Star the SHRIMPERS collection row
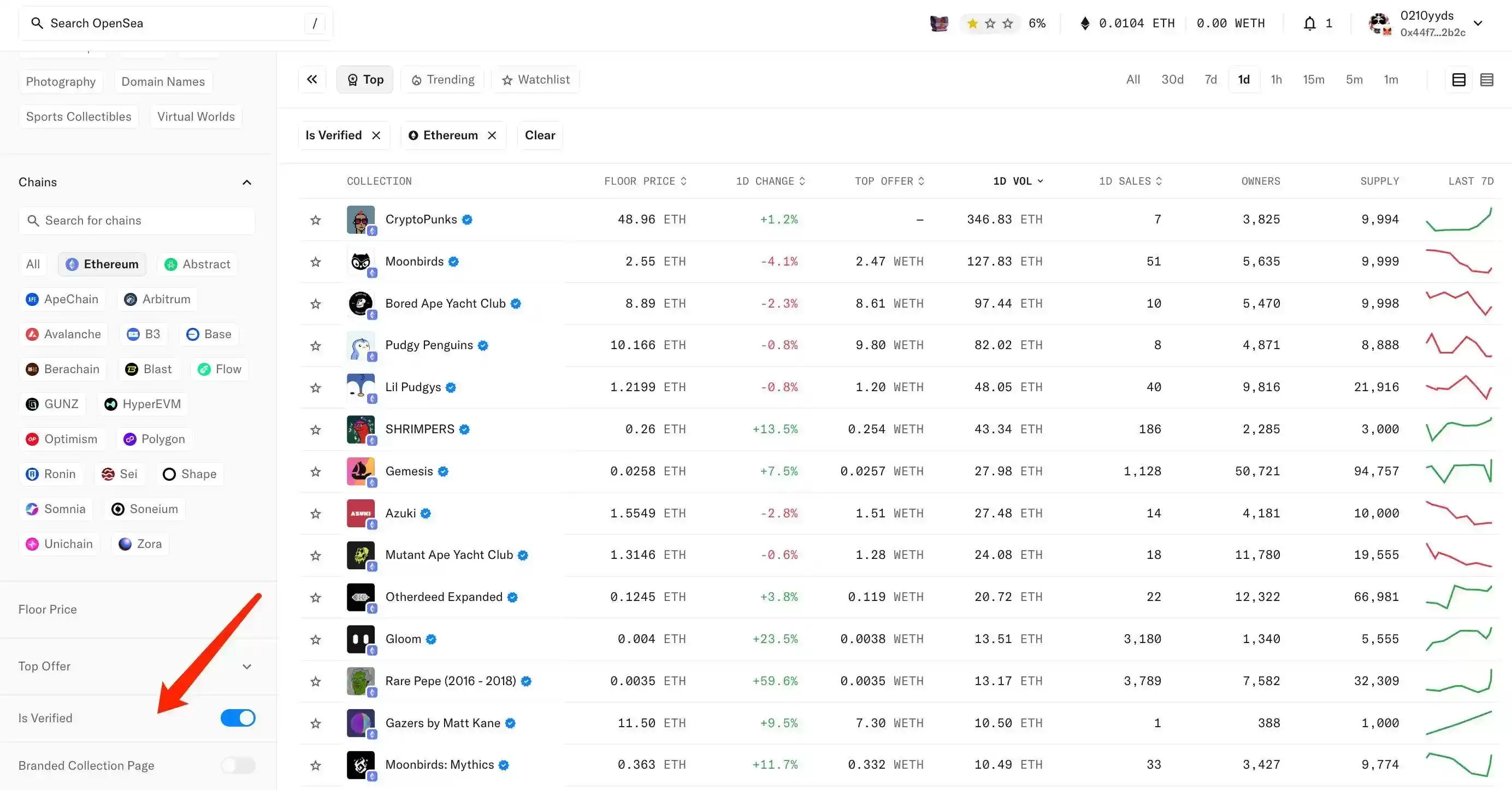The height and width of the screenshot is (790, 1512). (315, 429)
